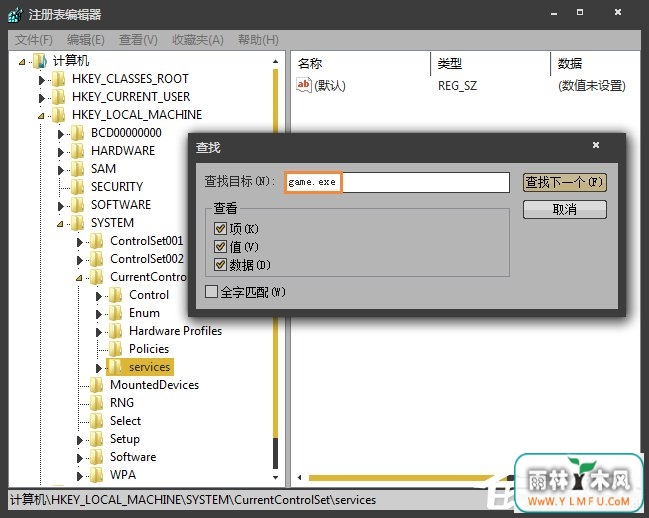The height and width of the screenshot is (518, 649).
Task: Click the REG_SZ type cell
Action: point(457,86)
